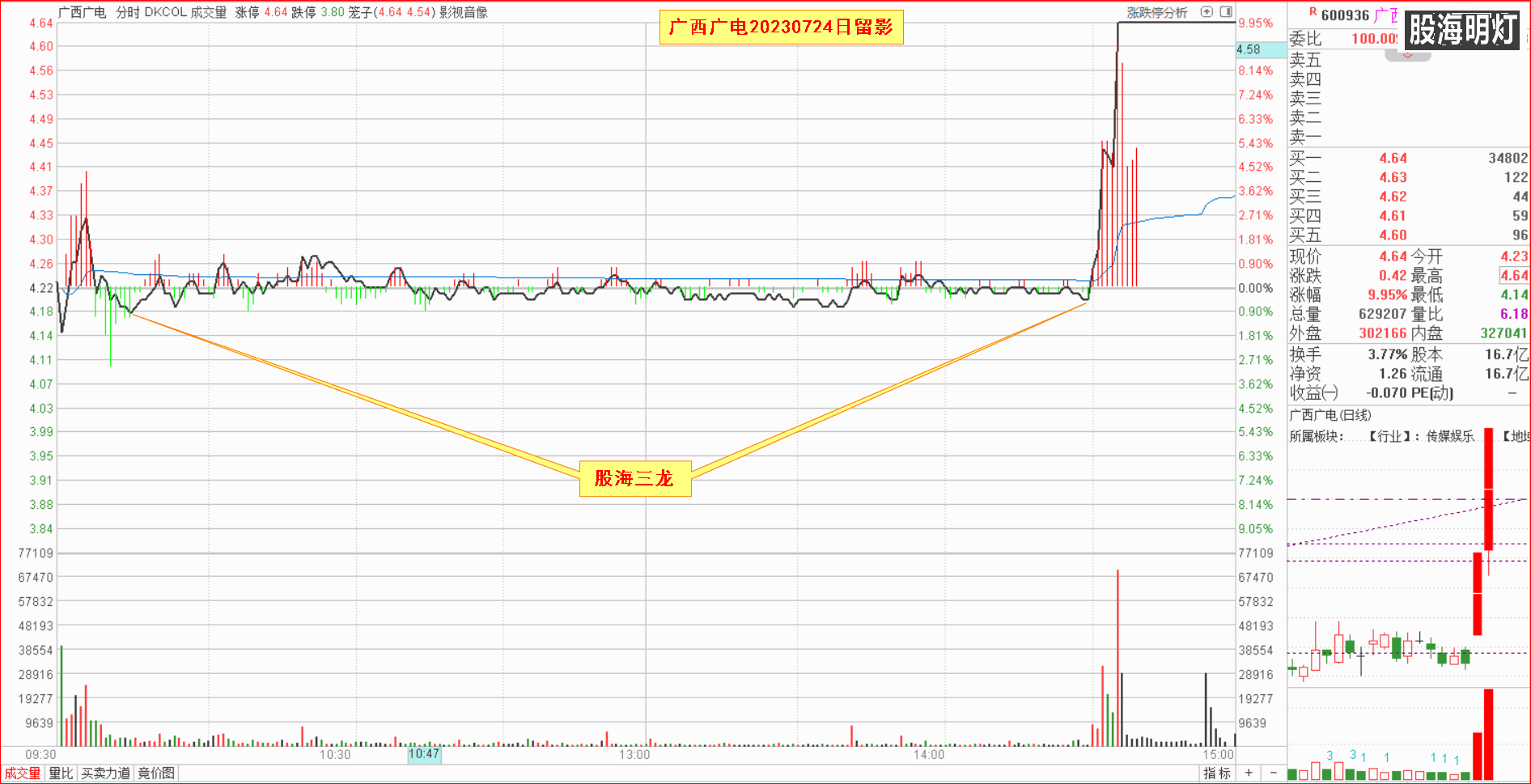The height and width of the screenshot is (784, 1531).
Task: Click stock code 600936
Action: pyautogui.click(x=1345, y=15)
